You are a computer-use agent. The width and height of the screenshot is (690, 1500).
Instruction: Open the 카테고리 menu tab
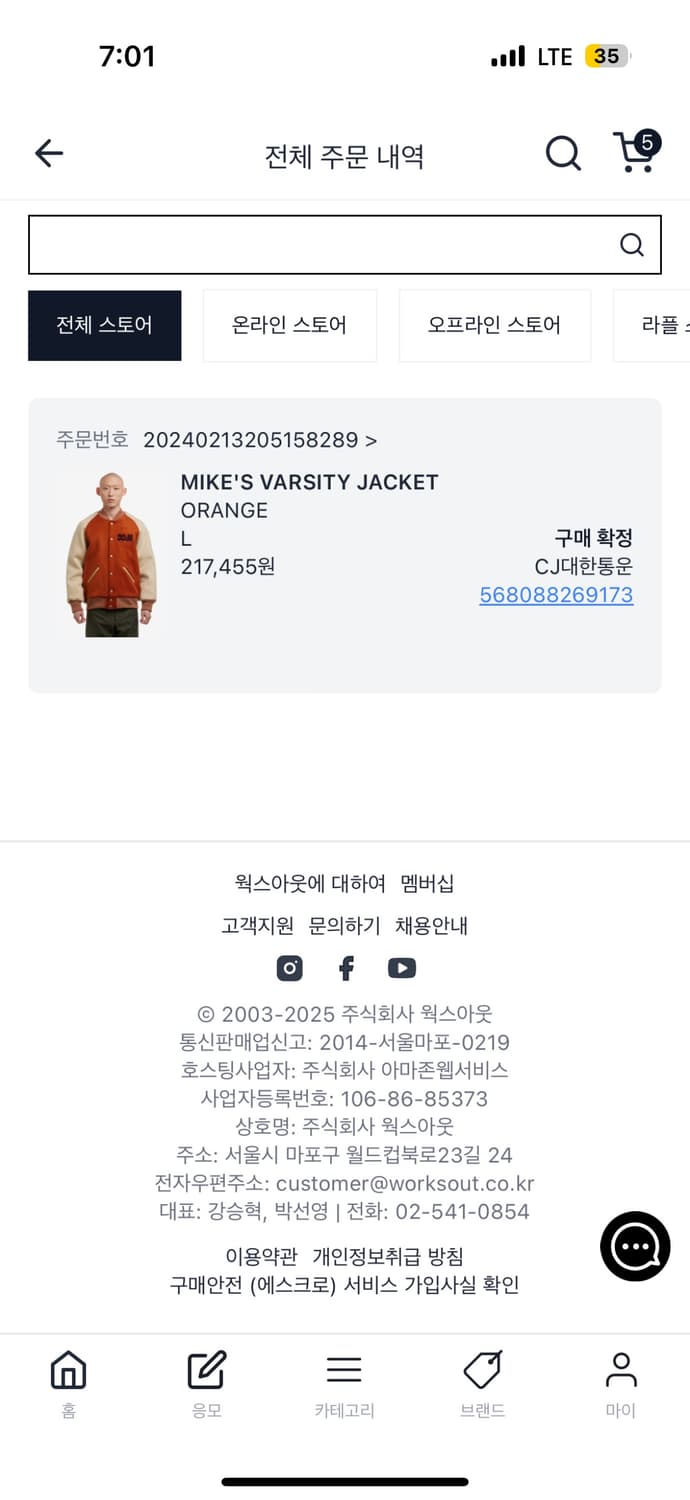(344, 1383)
